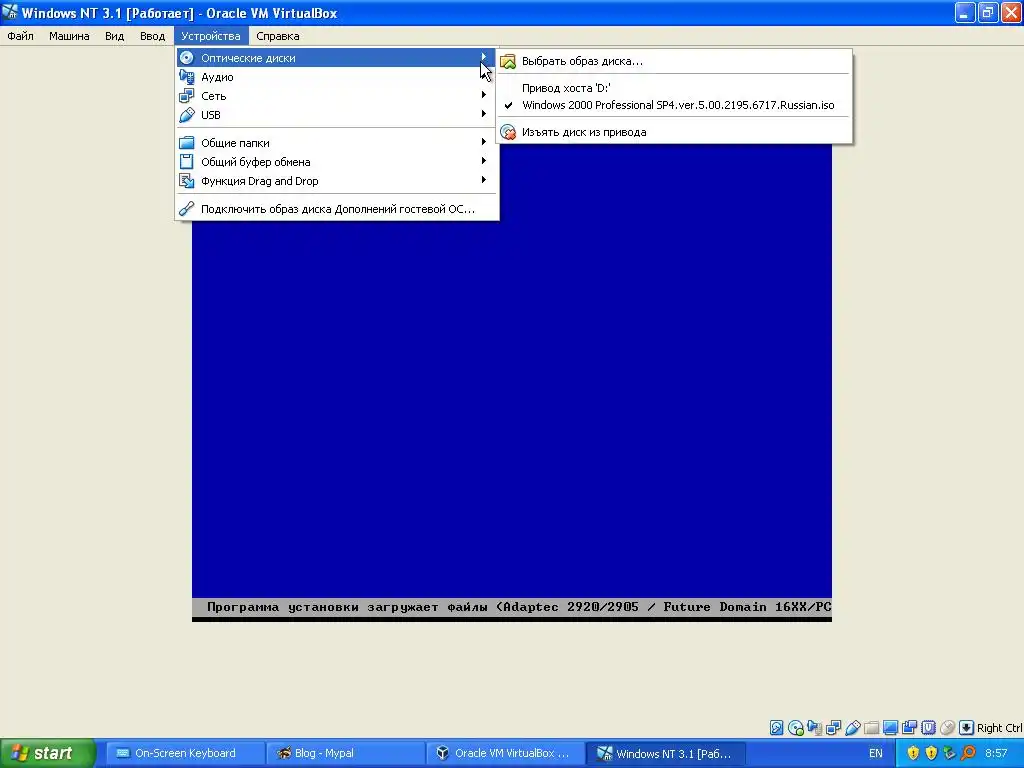Click the Windows NT 3.1 taskbar button
The width and height of the screenshot is (1024, 768).
point(664,753)
